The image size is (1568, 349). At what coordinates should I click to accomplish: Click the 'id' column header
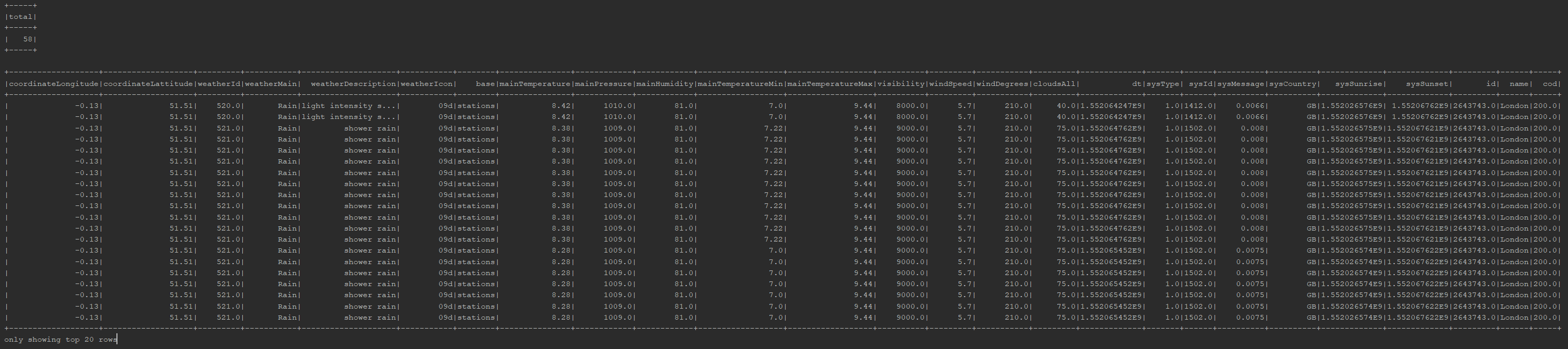click(x=1491, y=84)
